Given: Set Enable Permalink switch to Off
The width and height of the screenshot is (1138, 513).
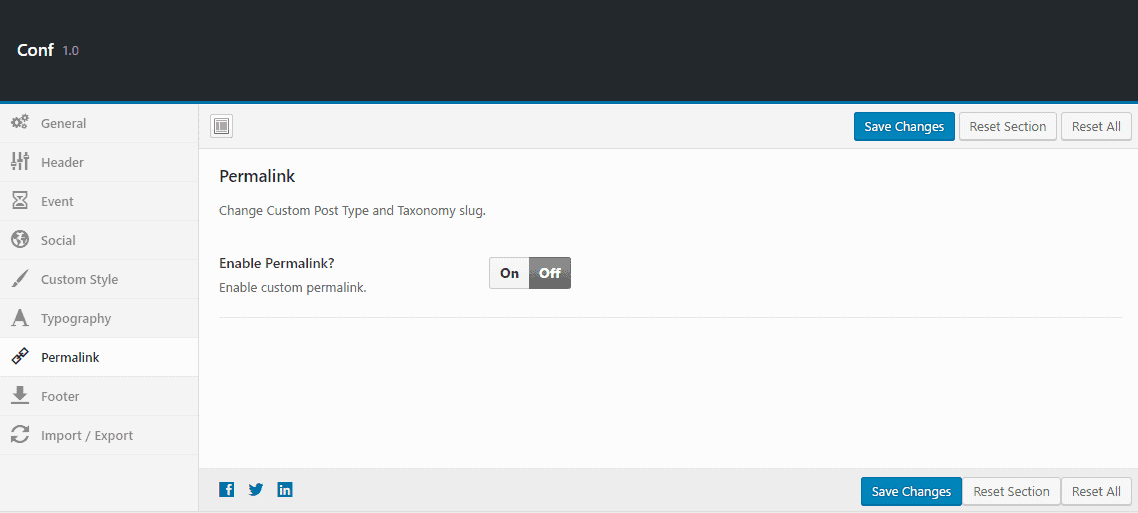Looking at the screenshot, I should point(550,273).
